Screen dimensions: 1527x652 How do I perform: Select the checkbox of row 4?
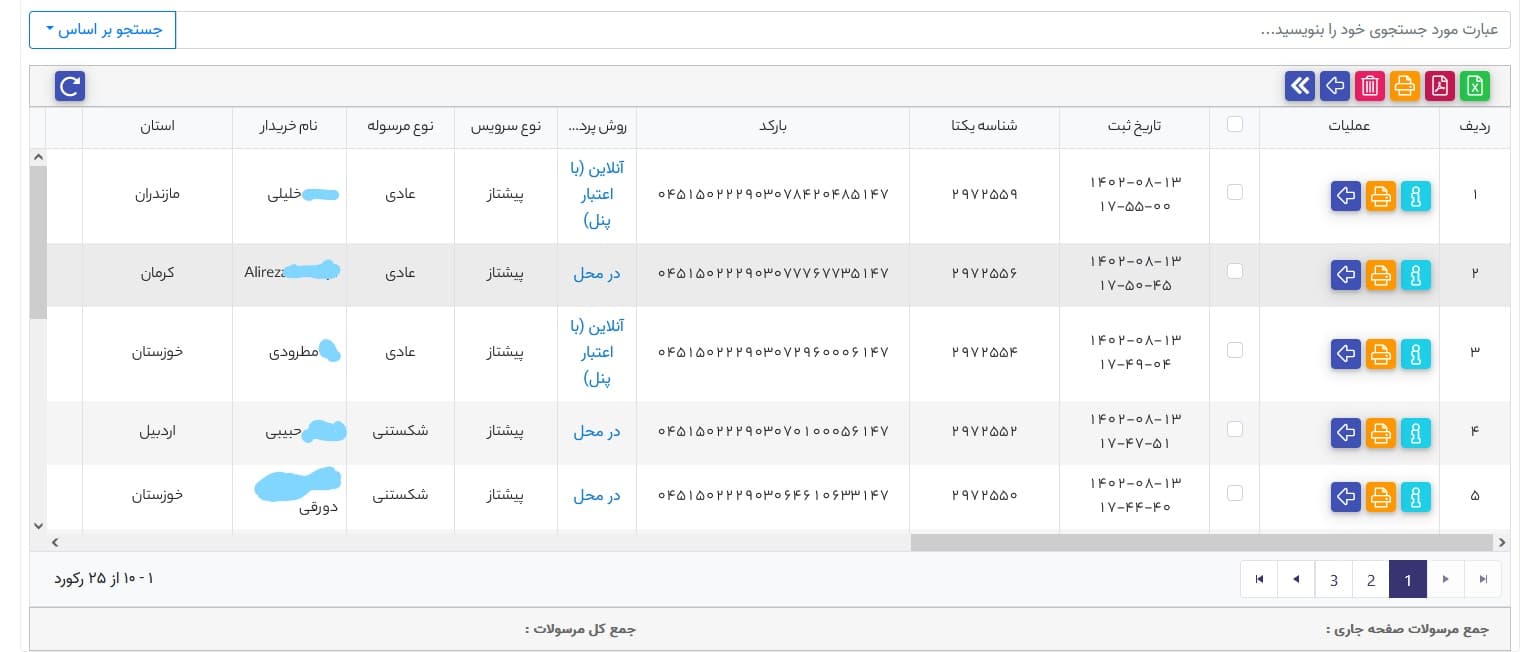tap(1235, 429)
